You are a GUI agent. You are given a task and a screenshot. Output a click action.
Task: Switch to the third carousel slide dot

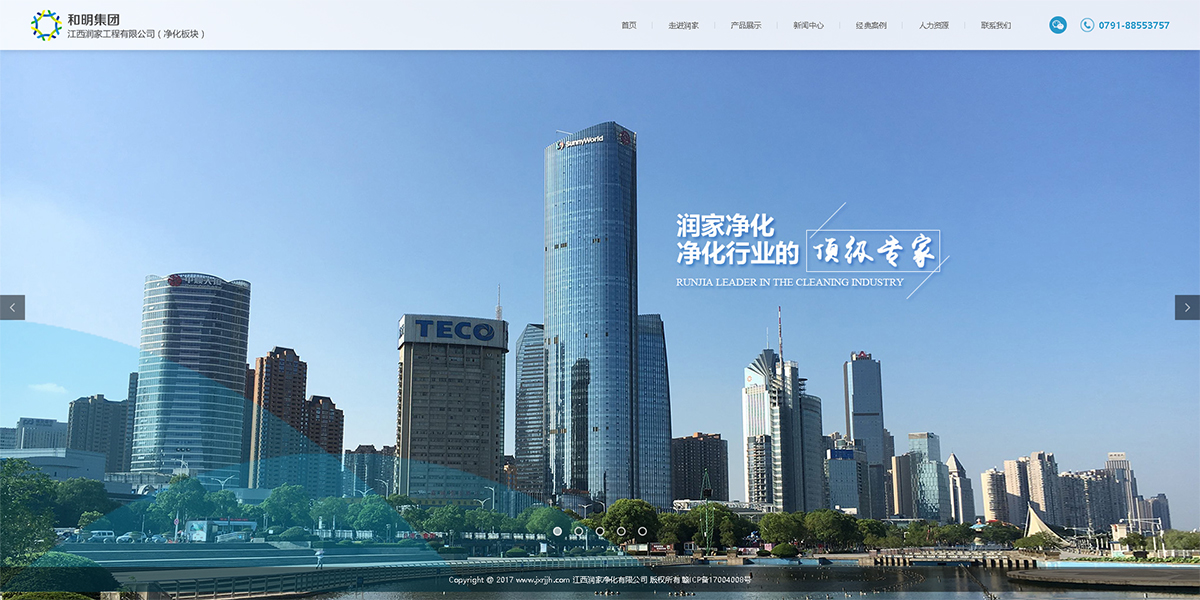(x=600, y=531)
